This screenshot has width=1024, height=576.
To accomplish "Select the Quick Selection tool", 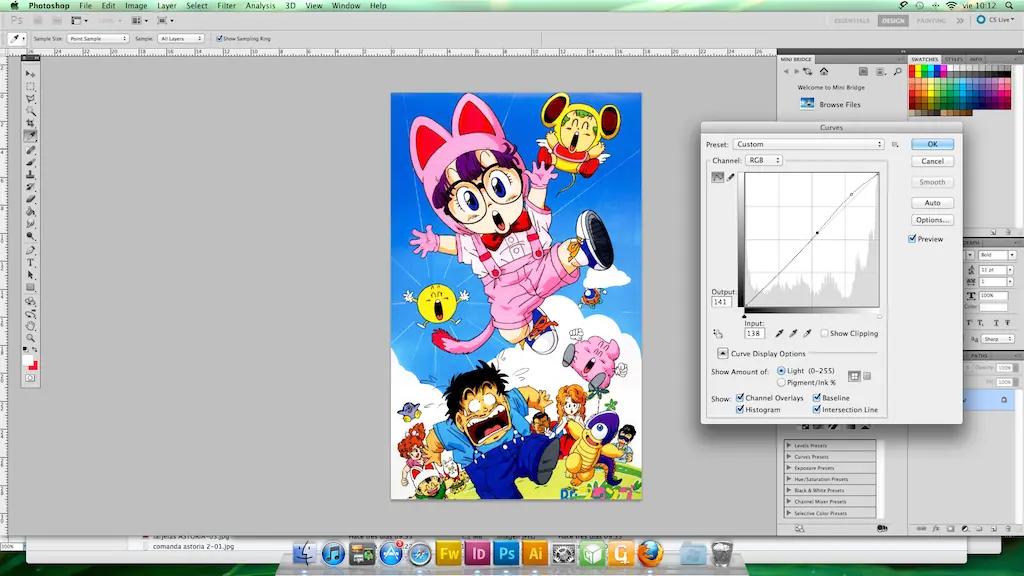I will tap(30, 111).
